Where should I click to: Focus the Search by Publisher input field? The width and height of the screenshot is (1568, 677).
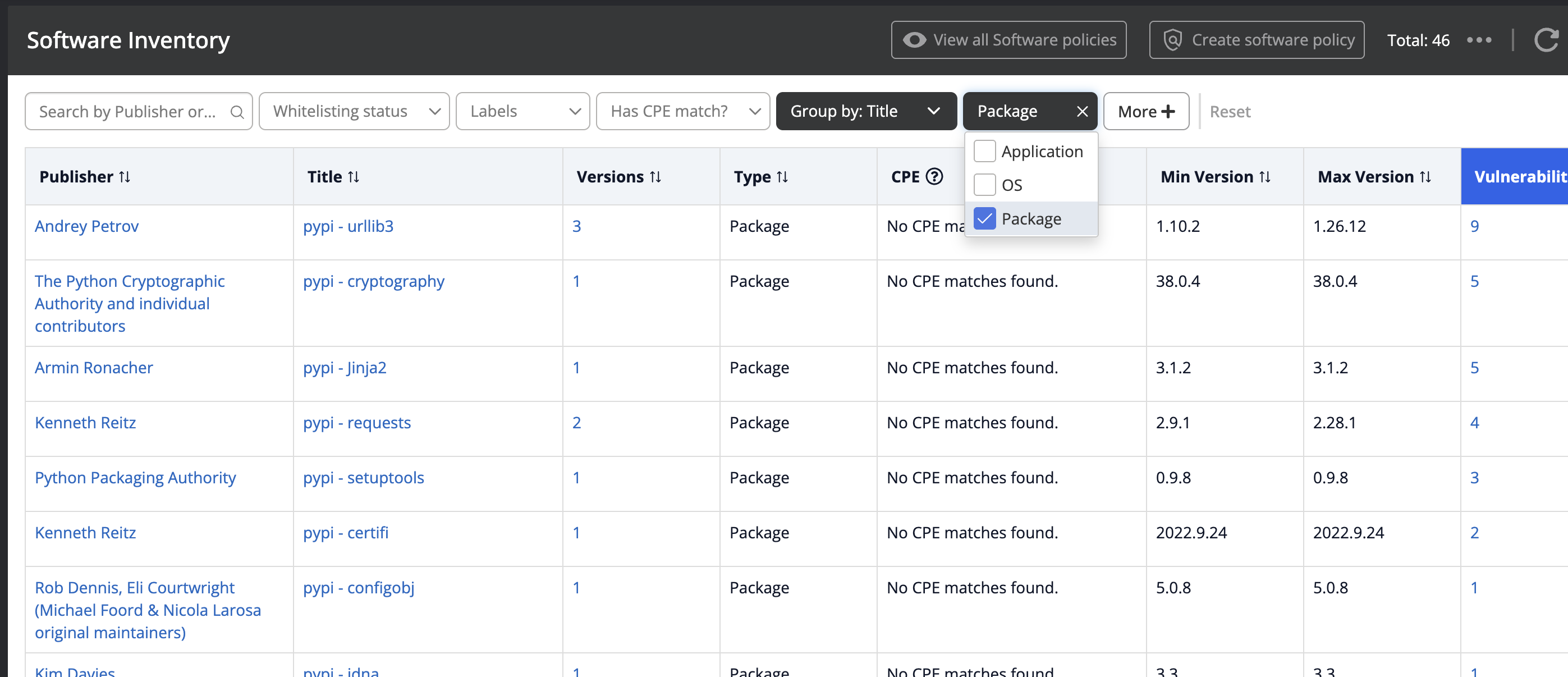click(x=128, y=111)
